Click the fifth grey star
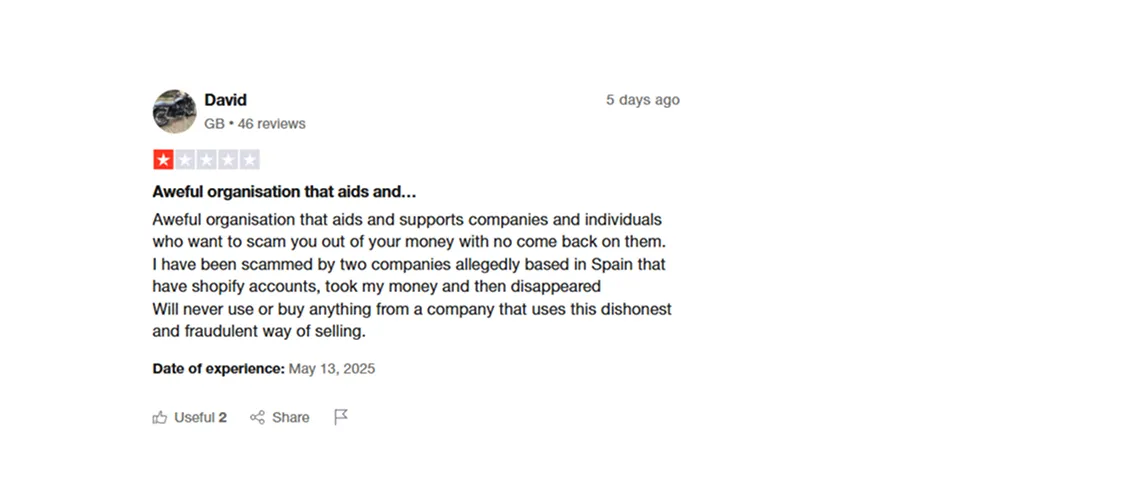This screenshot has width=1141, height=497. [249, 160]
